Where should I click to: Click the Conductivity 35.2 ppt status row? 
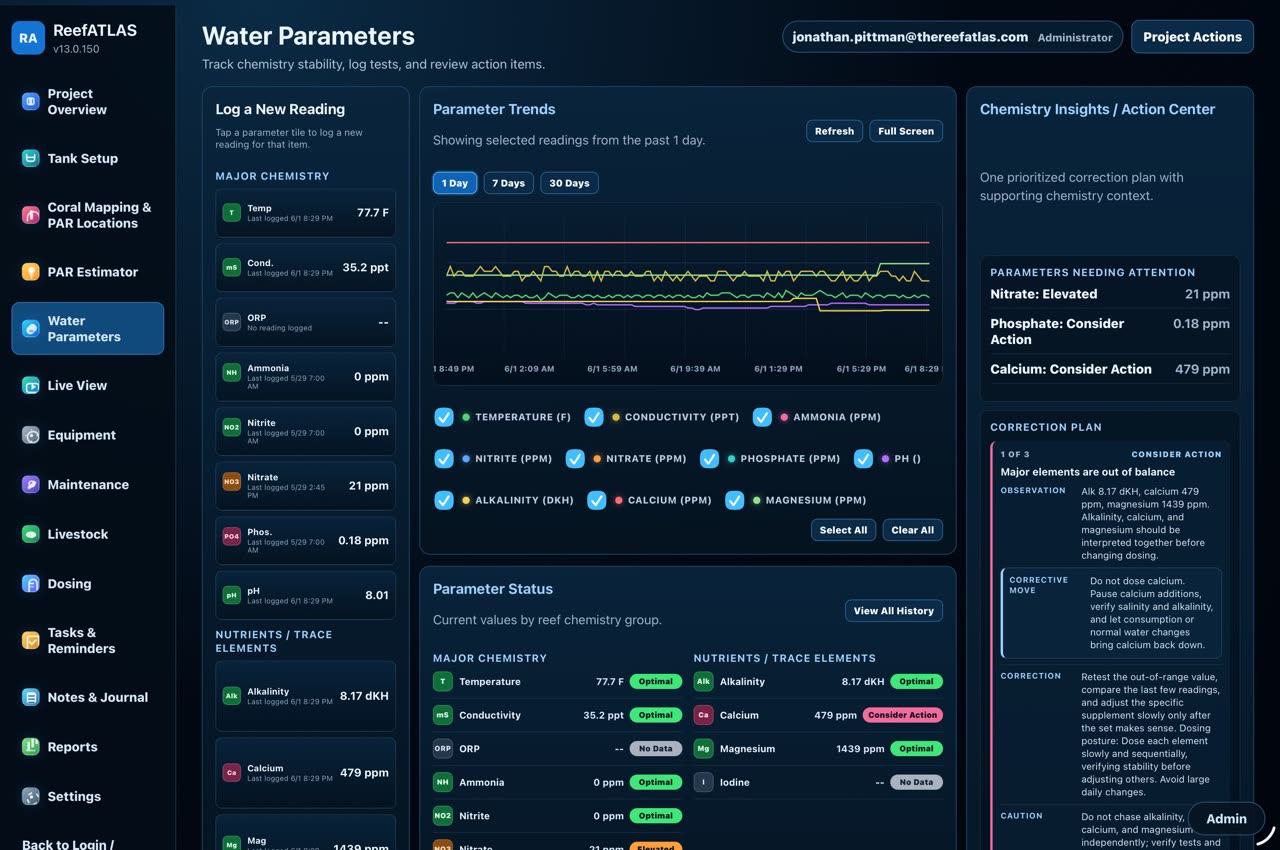tap(557, 715)
